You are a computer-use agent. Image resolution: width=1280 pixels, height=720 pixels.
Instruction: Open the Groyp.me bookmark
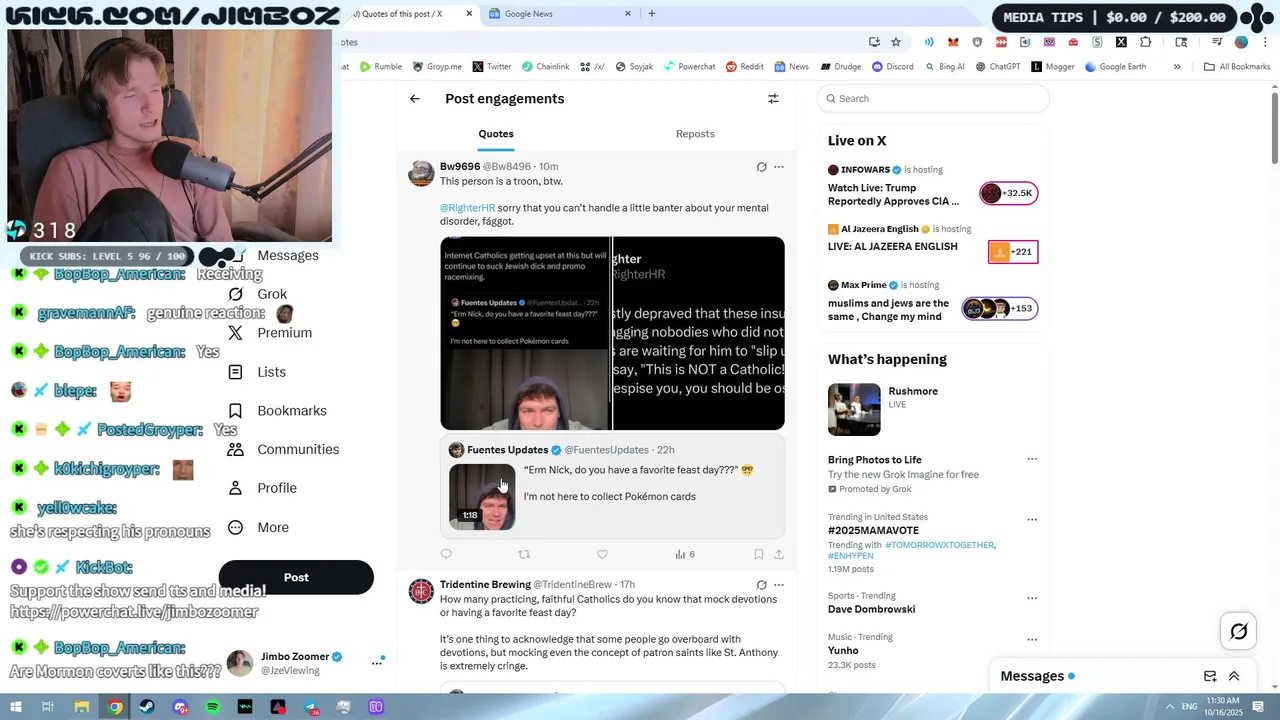coord(438,67)
